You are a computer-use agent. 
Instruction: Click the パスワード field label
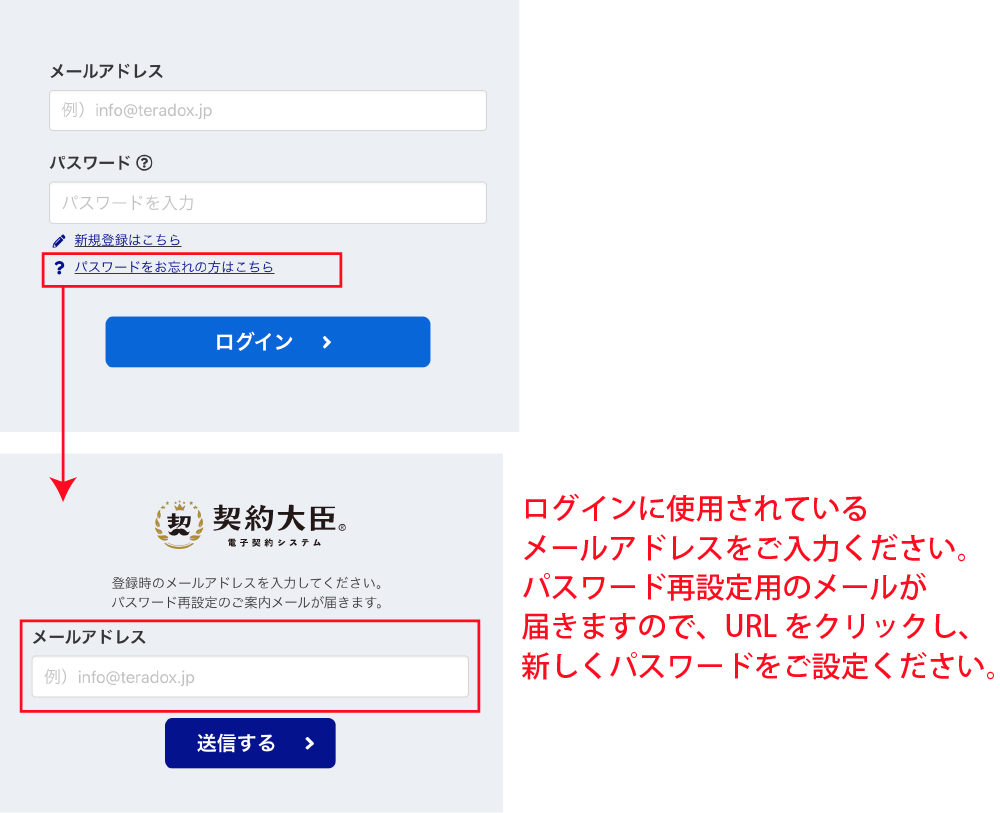coord(90,163)
